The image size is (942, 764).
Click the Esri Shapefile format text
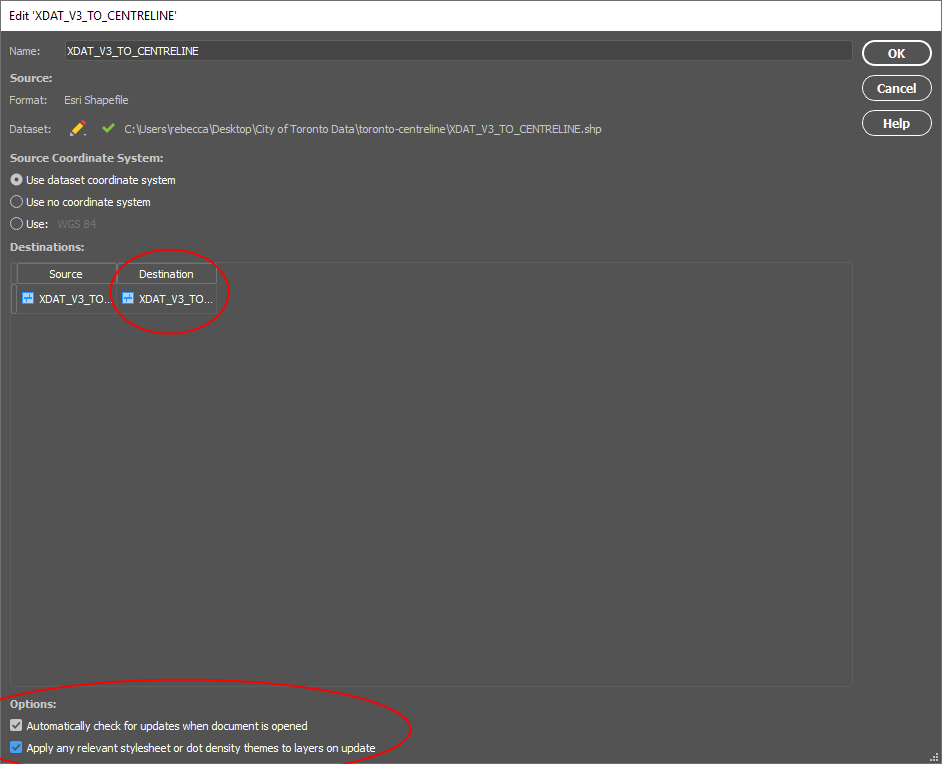coord(96,100)
